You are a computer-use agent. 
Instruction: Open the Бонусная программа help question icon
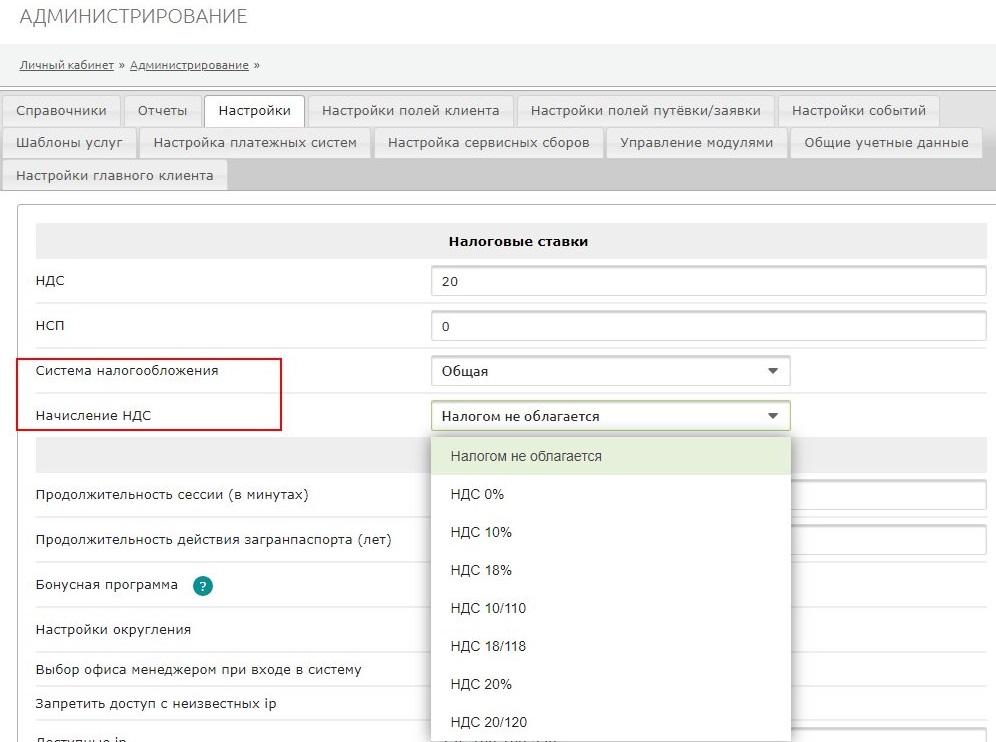pyautogui.click(x=203, y=586)
